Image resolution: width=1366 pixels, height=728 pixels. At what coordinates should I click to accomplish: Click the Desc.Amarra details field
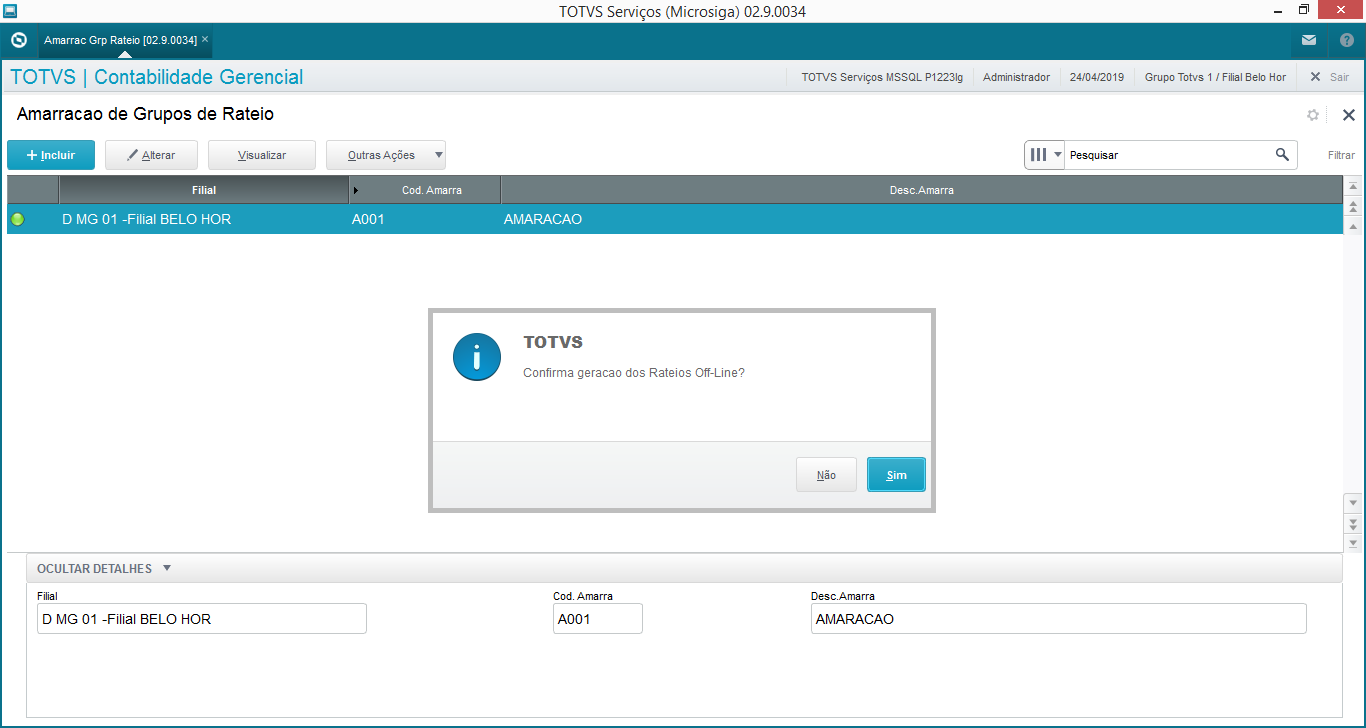point(1059,619)
